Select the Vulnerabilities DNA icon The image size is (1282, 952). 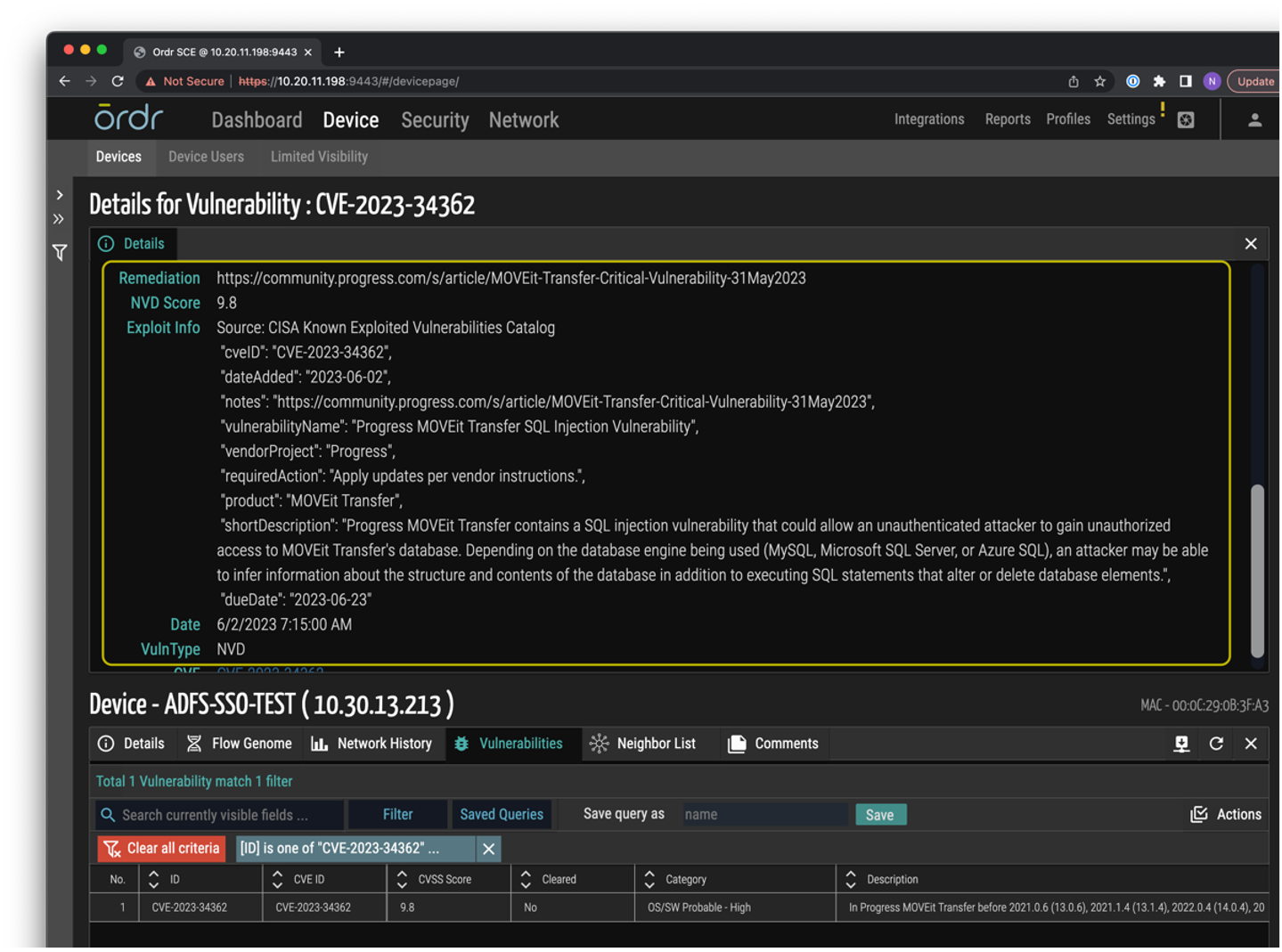461,744
